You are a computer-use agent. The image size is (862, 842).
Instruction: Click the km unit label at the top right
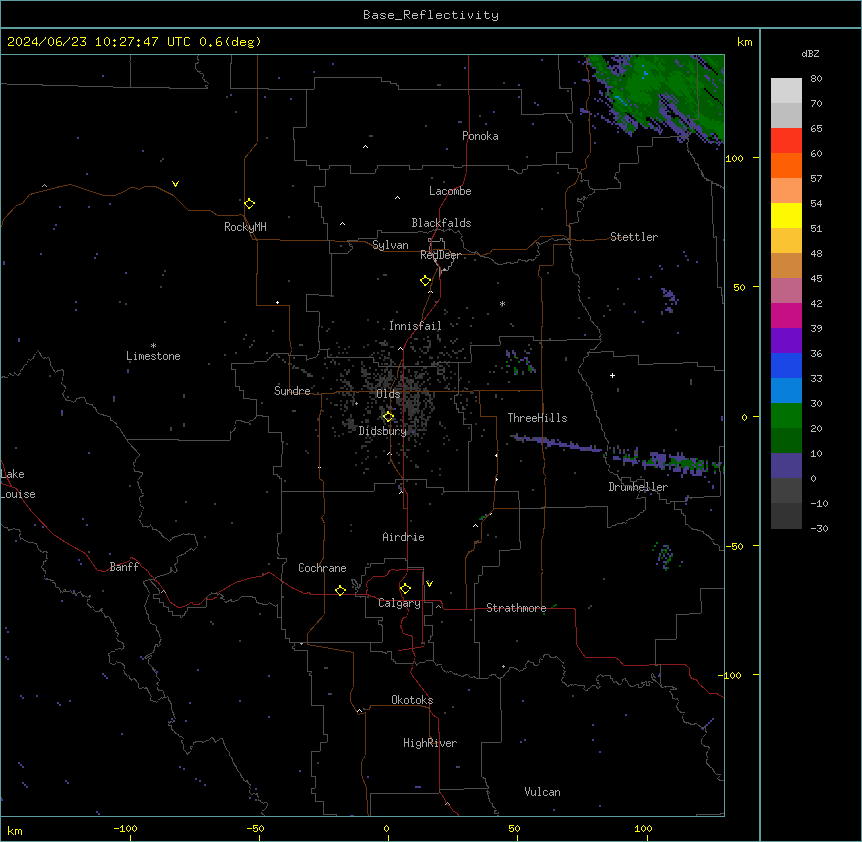[x=744, y=42]
